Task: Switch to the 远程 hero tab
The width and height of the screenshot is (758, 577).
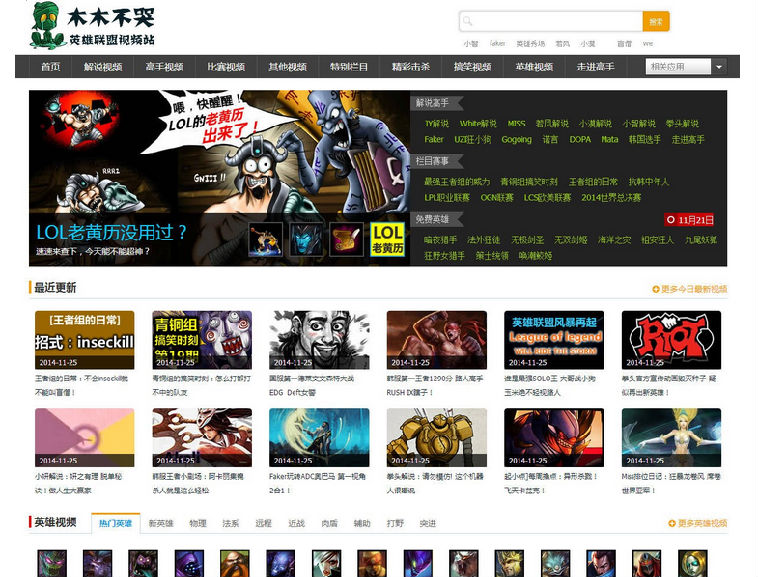Action: (x=263, y=523)
